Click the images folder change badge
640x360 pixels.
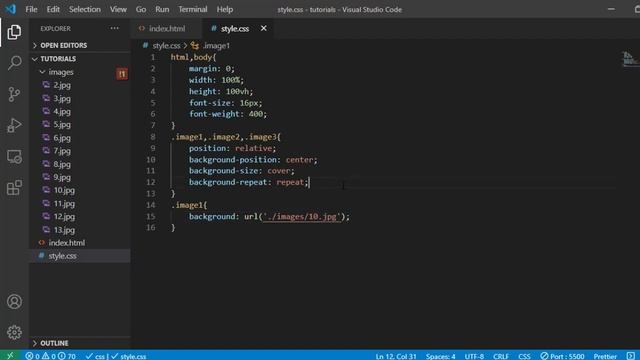122,74
